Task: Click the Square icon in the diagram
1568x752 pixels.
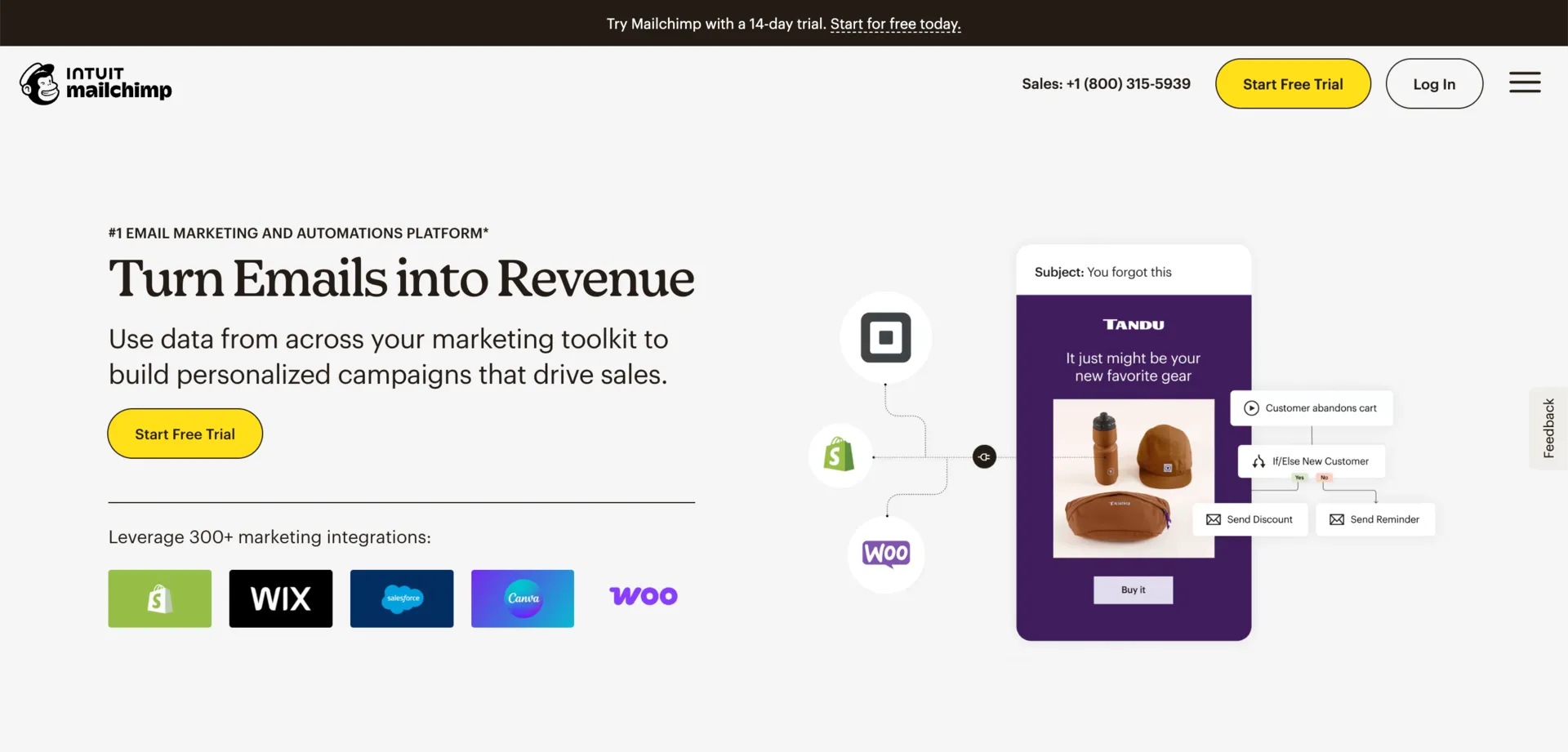Action: pos(886,337)
